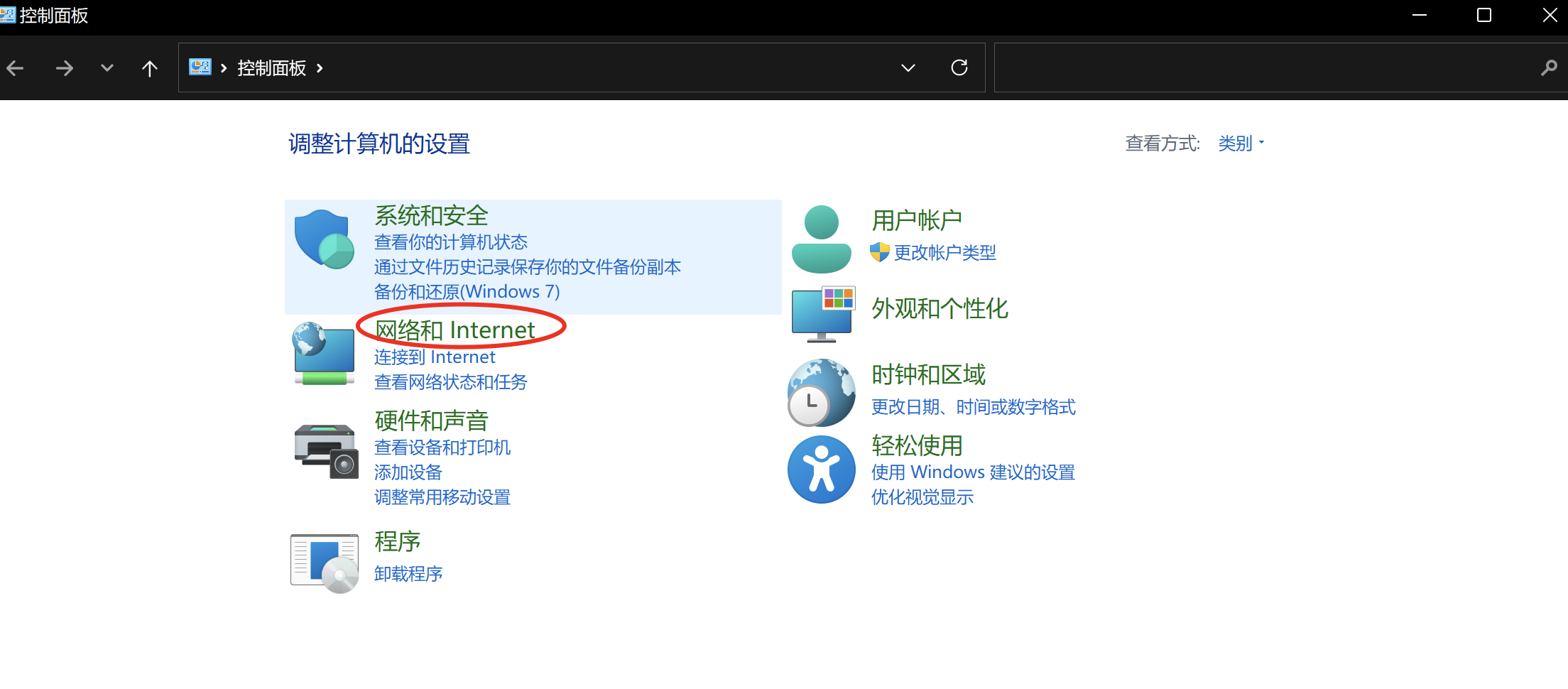The image size is (1568, 689).
Task: Open the Ease of Access icon
Action: (822, 470)
